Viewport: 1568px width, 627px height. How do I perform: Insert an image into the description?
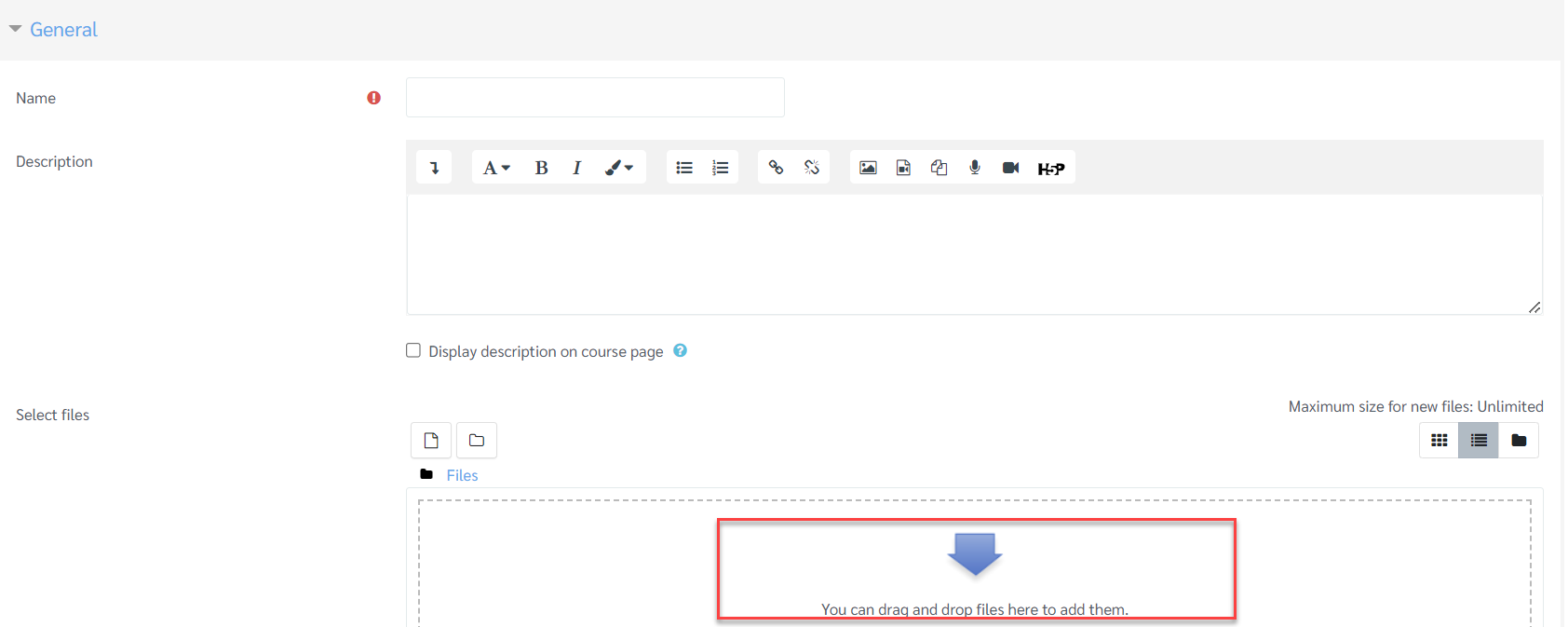[x=868, y=168]
